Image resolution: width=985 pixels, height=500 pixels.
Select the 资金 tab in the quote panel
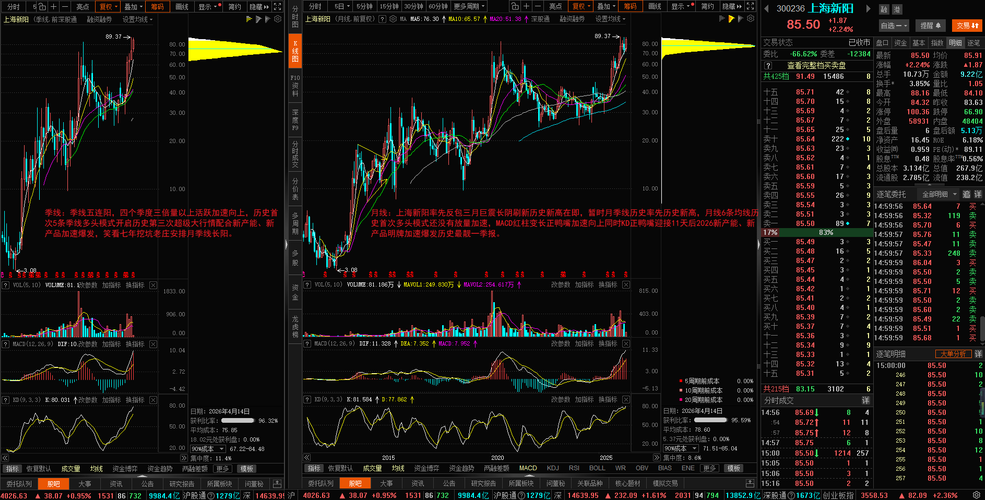pyautogui.click(x=901, y=42)
